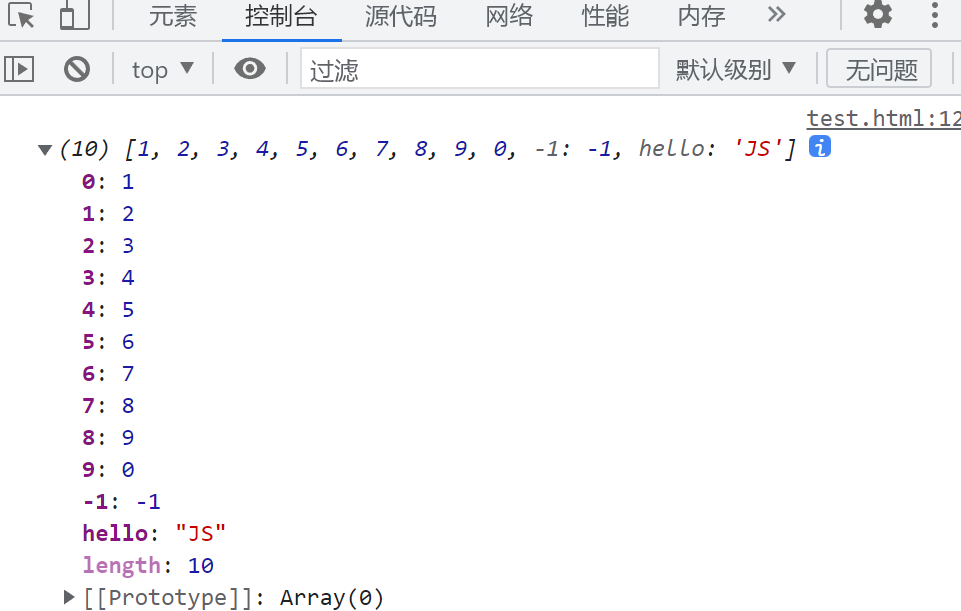Select the array row 3: 4
Viewport: 961px width, 611px height.
click(108, 278)
